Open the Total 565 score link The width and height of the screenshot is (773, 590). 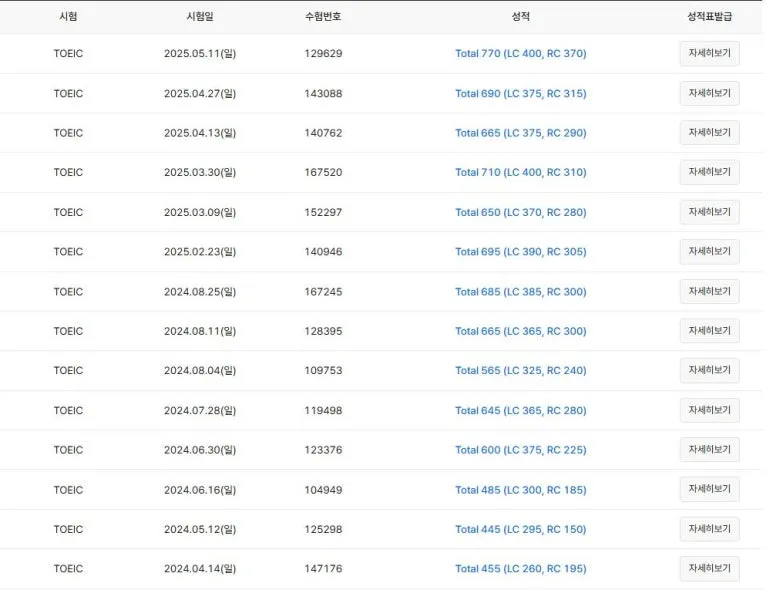pyautogui.click(x=520, y=370)
